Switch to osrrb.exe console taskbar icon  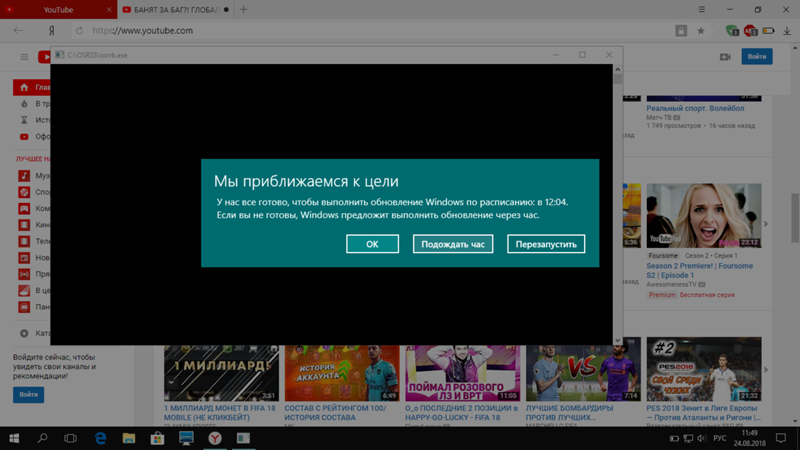click(243, 438)
